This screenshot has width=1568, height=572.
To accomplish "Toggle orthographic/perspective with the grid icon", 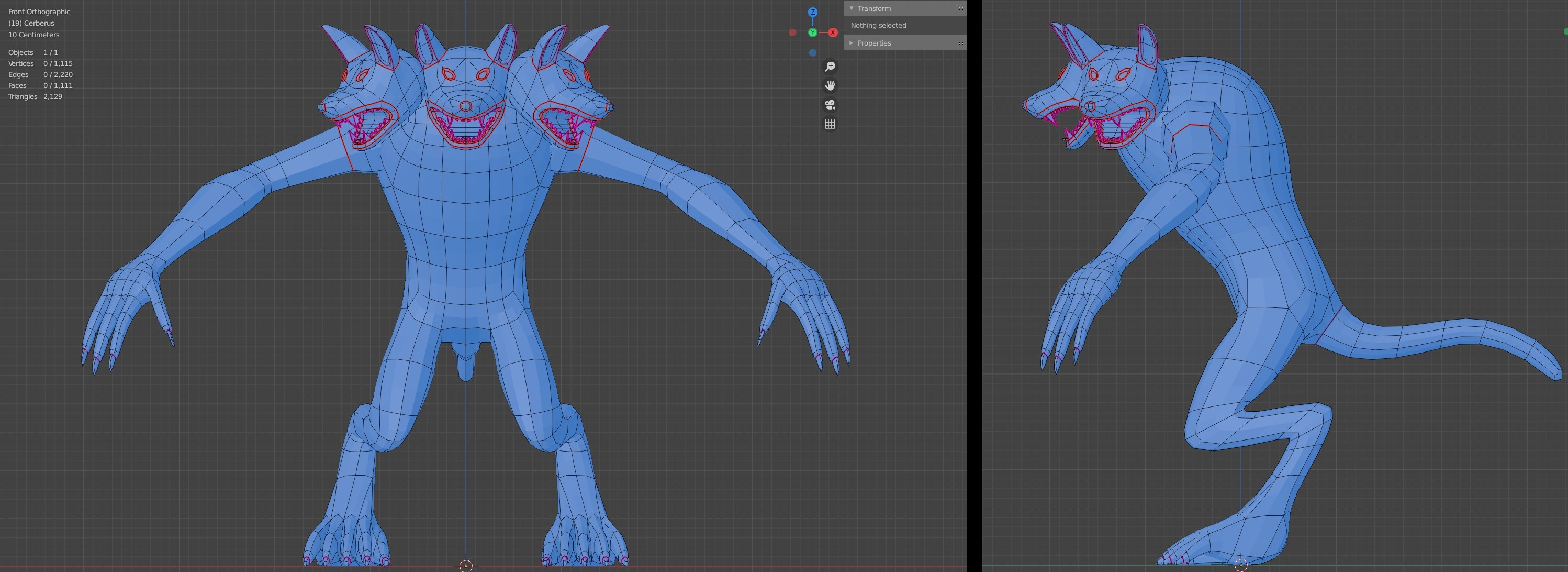I will point(830,124).
